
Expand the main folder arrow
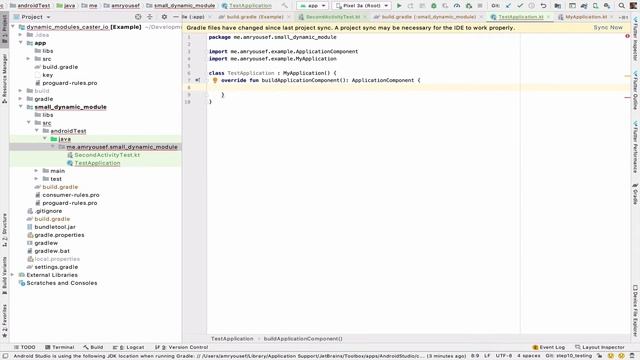coord(37,171)
